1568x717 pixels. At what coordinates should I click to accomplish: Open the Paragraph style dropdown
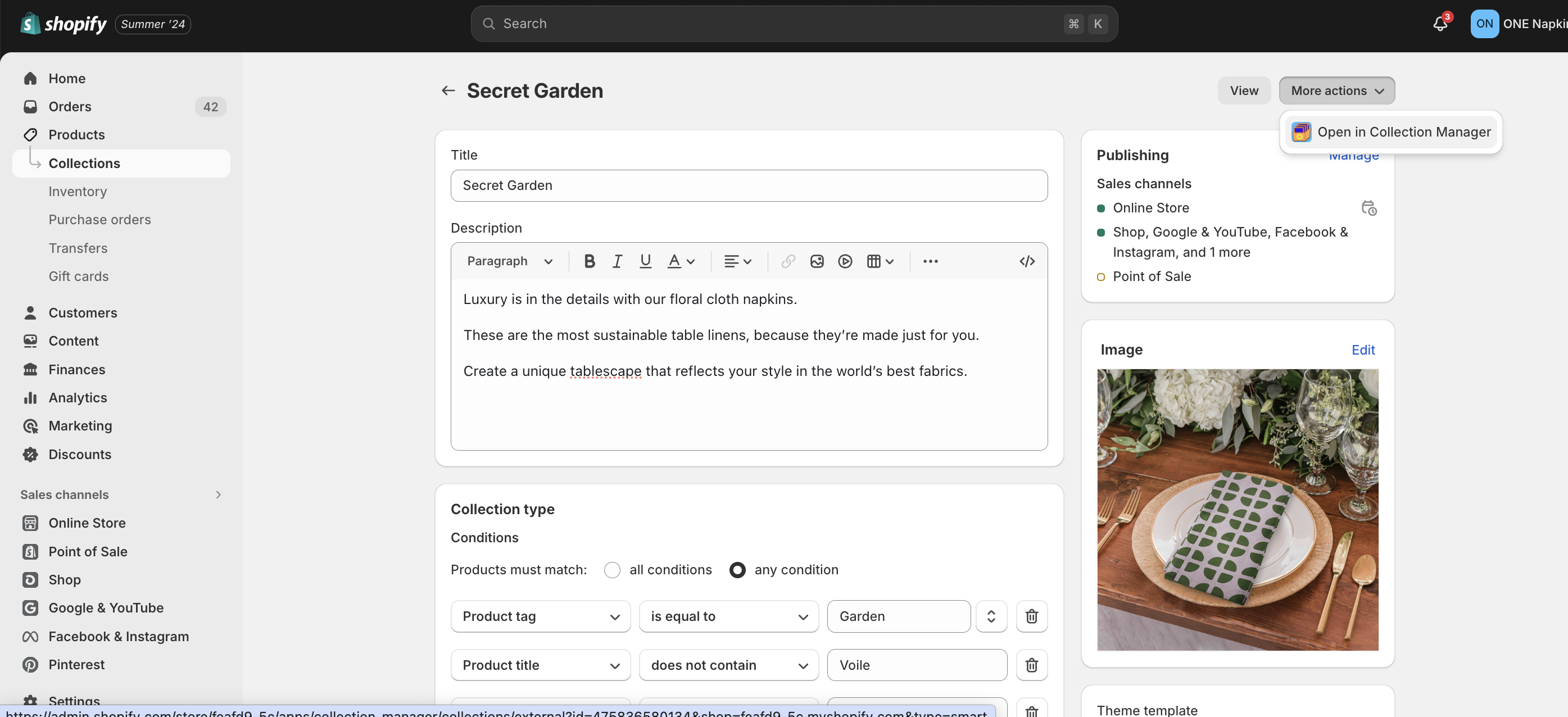coord(510,261)
